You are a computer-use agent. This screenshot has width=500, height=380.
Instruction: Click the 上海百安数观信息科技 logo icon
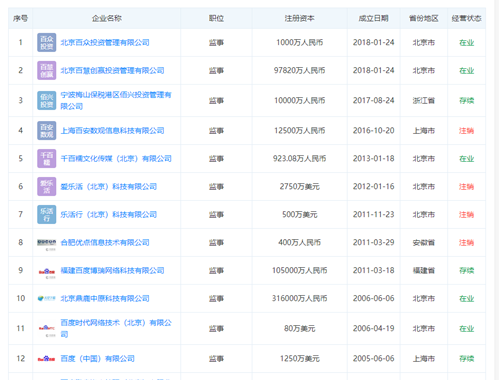click(47, 131)
